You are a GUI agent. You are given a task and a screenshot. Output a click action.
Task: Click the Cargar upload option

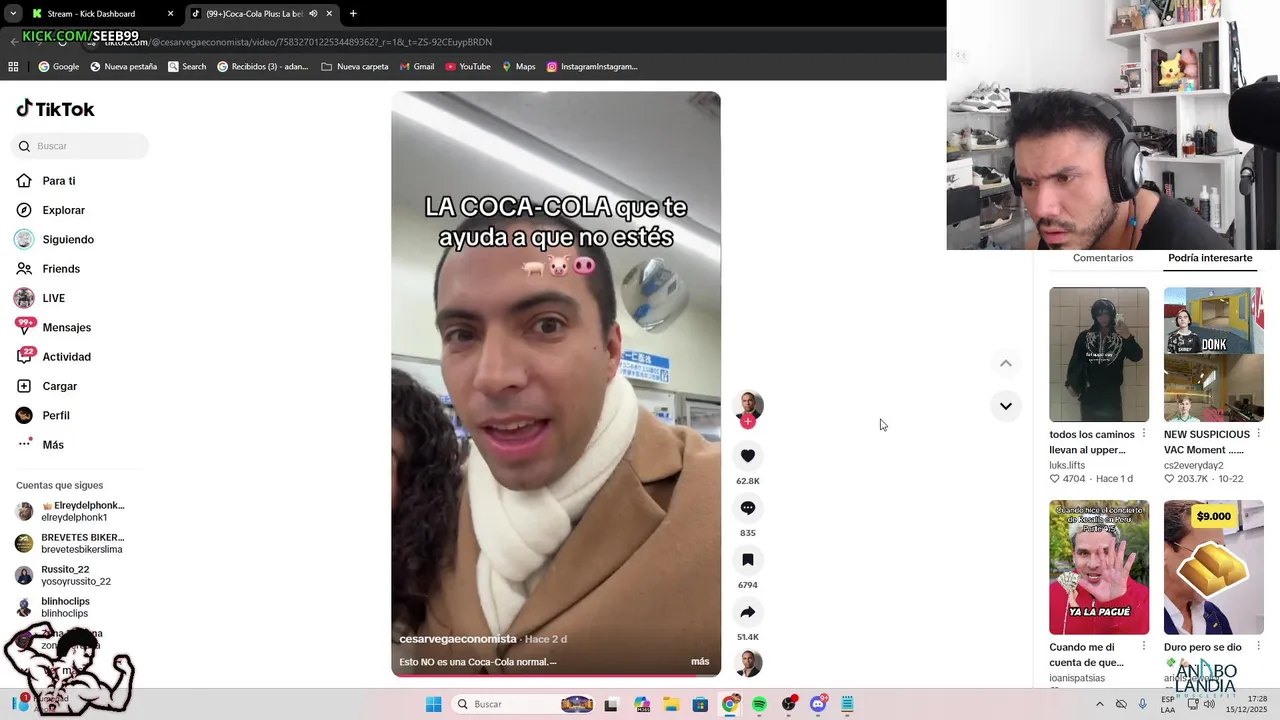point(47,386)
